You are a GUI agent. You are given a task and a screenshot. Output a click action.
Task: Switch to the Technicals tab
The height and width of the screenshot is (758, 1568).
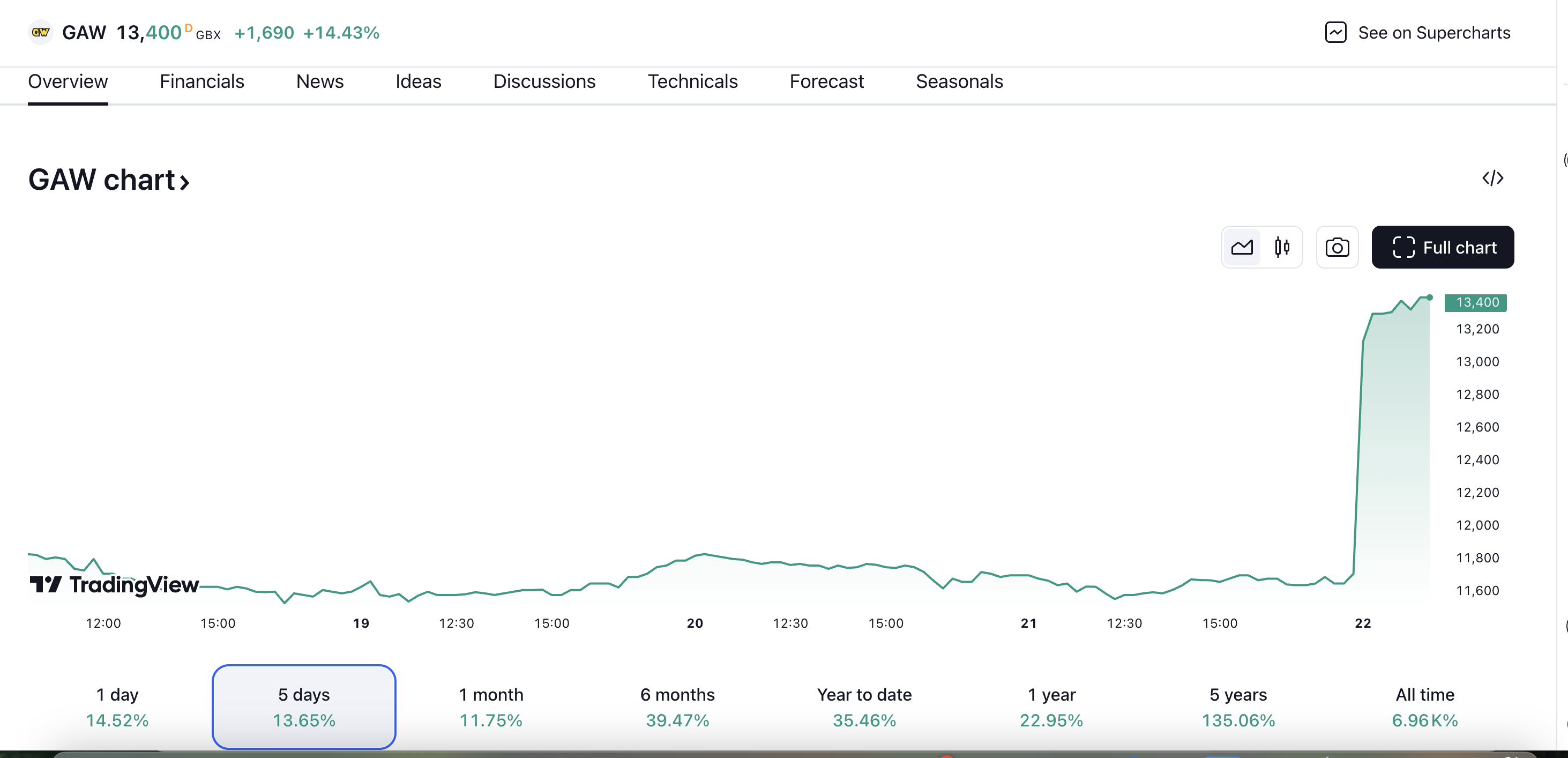tap(692, 81)
